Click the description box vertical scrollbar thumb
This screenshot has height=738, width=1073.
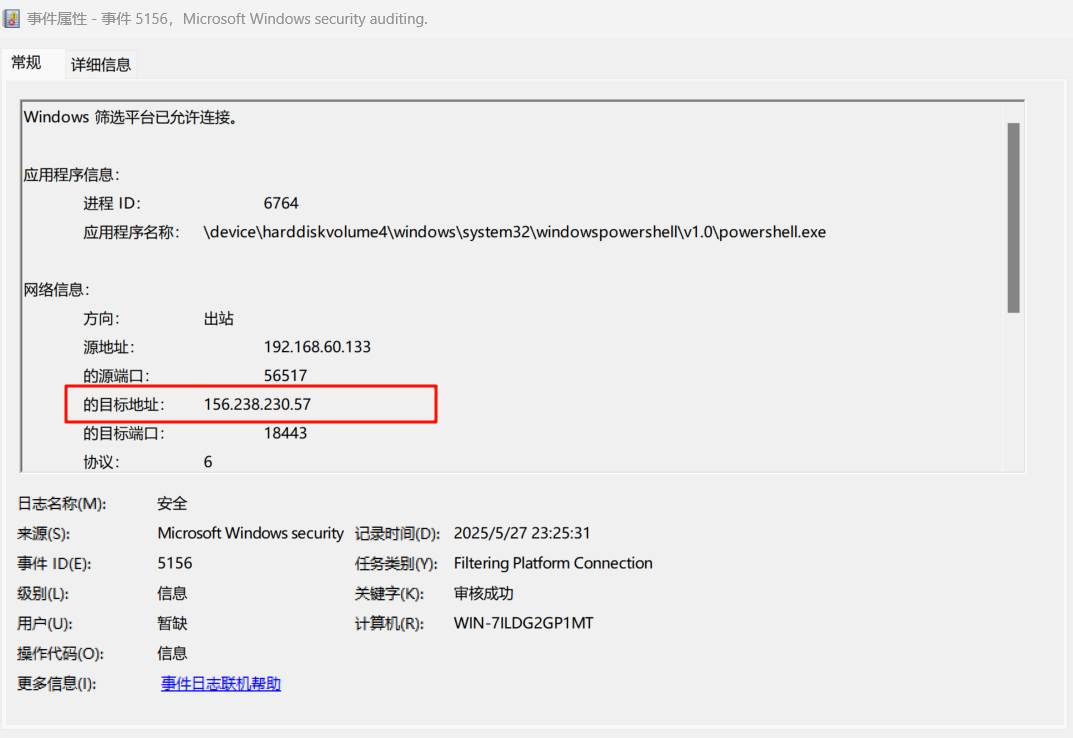[1013, 217]
